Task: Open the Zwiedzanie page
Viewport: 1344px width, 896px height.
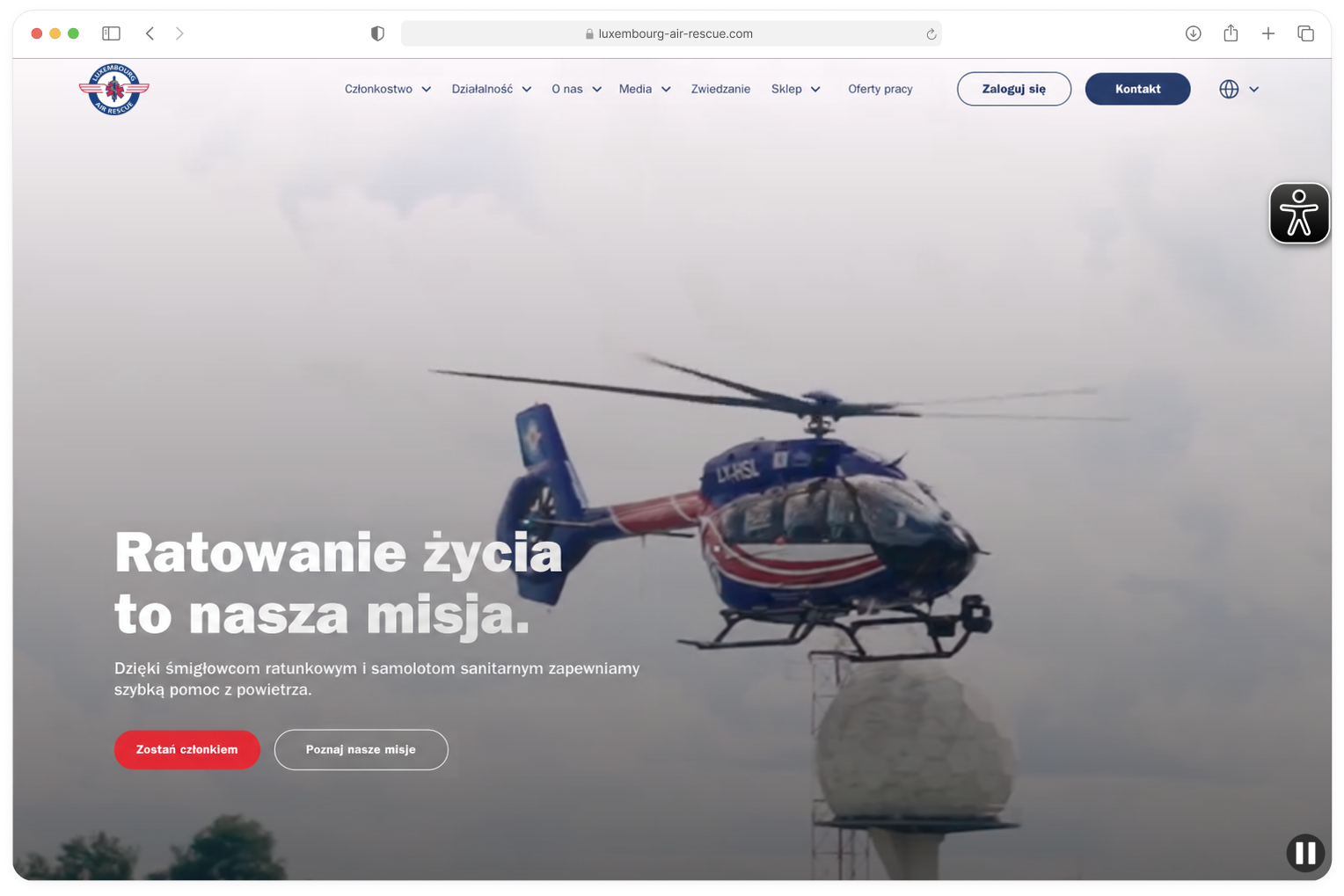Action: point(720,89)
